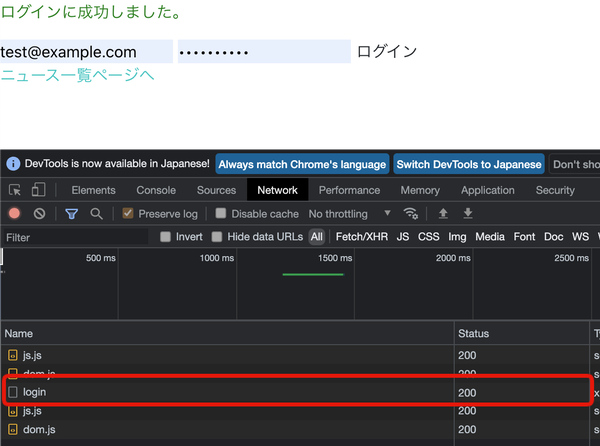Filter requests by WS type

[580, 237]
